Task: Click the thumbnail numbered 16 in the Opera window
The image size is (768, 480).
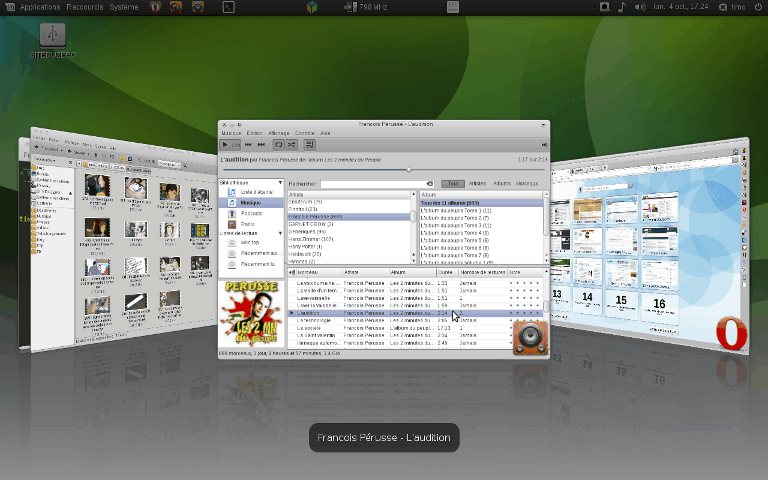Action: 659,307
